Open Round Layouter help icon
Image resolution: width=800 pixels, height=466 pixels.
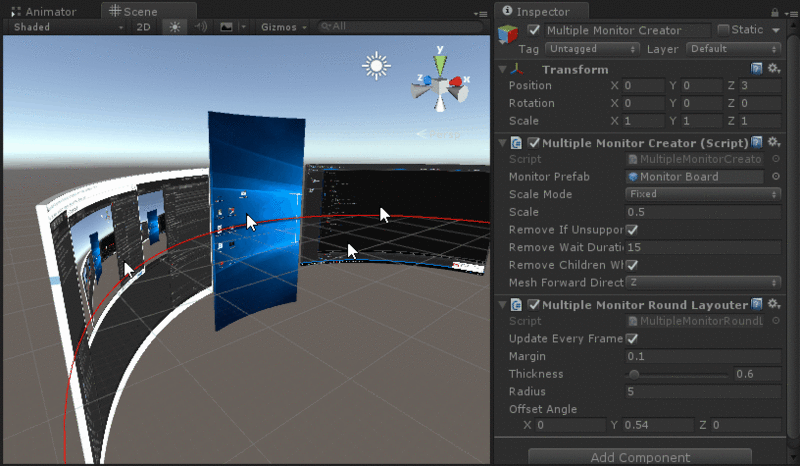click(756, 304)
